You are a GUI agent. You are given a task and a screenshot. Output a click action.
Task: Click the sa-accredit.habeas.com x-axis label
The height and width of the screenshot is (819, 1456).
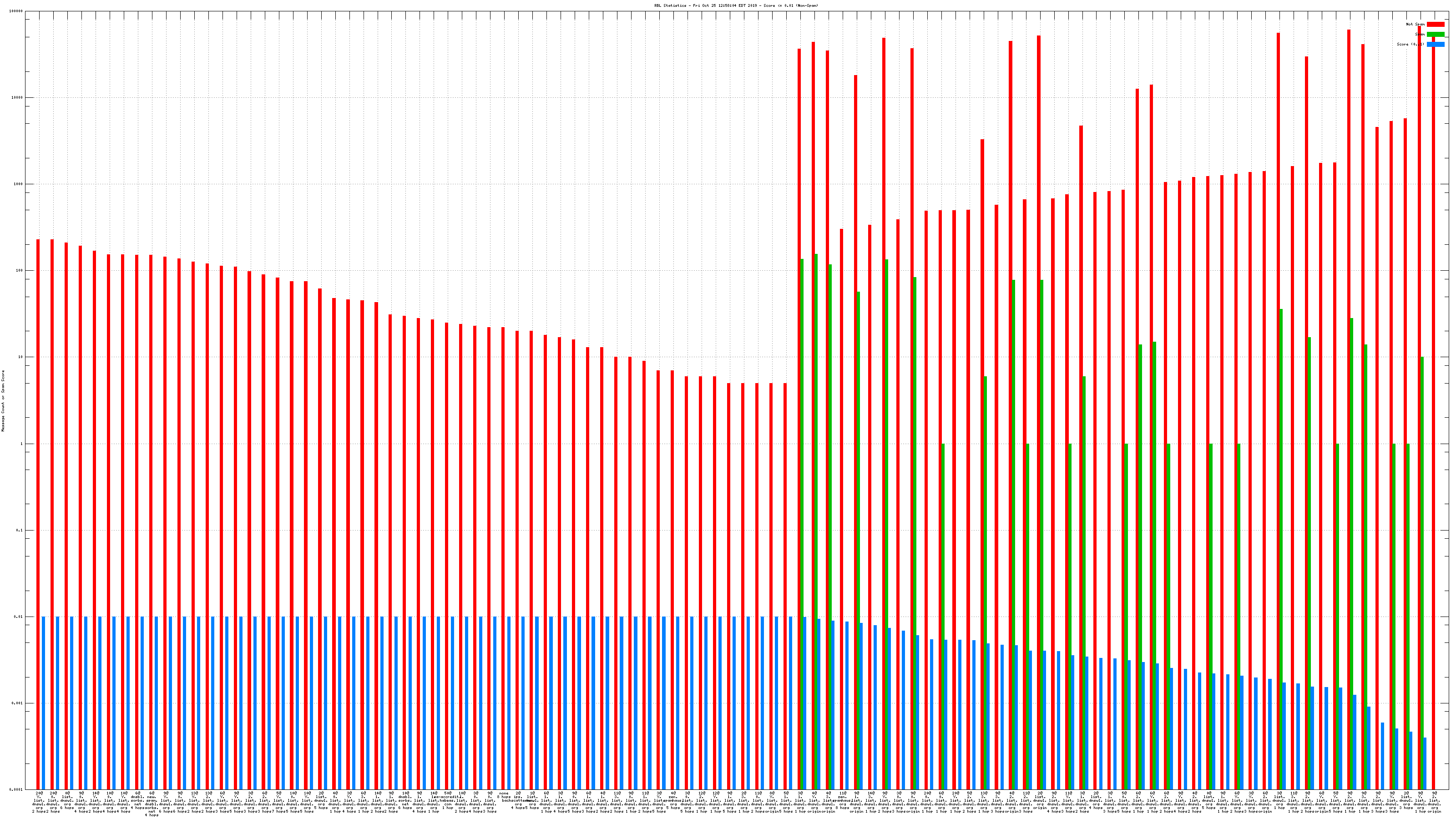[x=448, y=801]
